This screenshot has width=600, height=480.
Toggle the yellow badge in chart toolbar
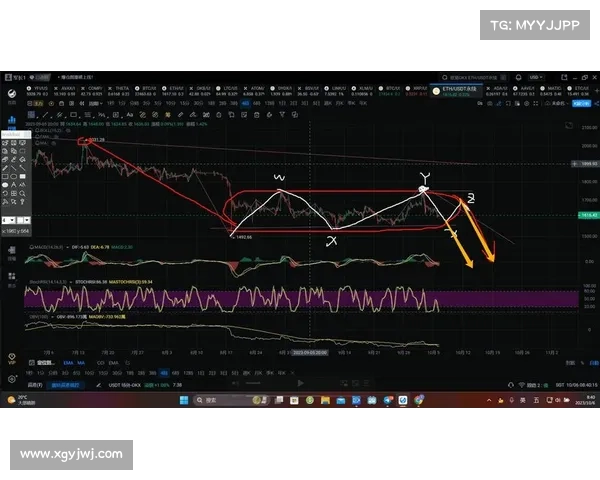(39, 103)
